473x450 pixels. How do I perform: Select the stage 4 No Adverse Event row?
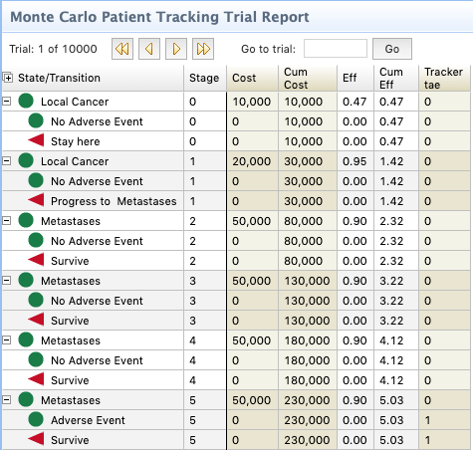coord(236,360)
